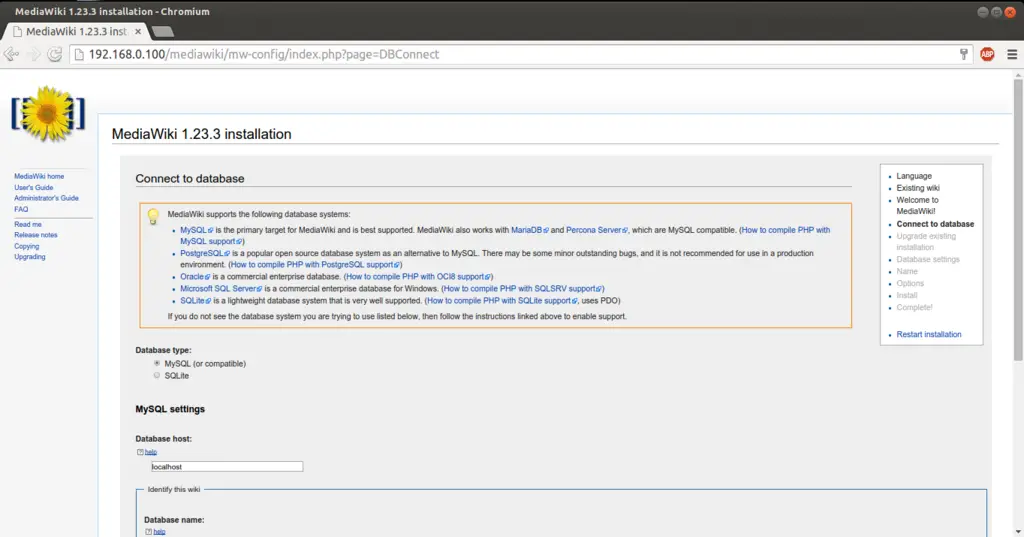Follow the SQLite link in the info box
Viewport: 1024px width, 537px height.
click(196, 301)
